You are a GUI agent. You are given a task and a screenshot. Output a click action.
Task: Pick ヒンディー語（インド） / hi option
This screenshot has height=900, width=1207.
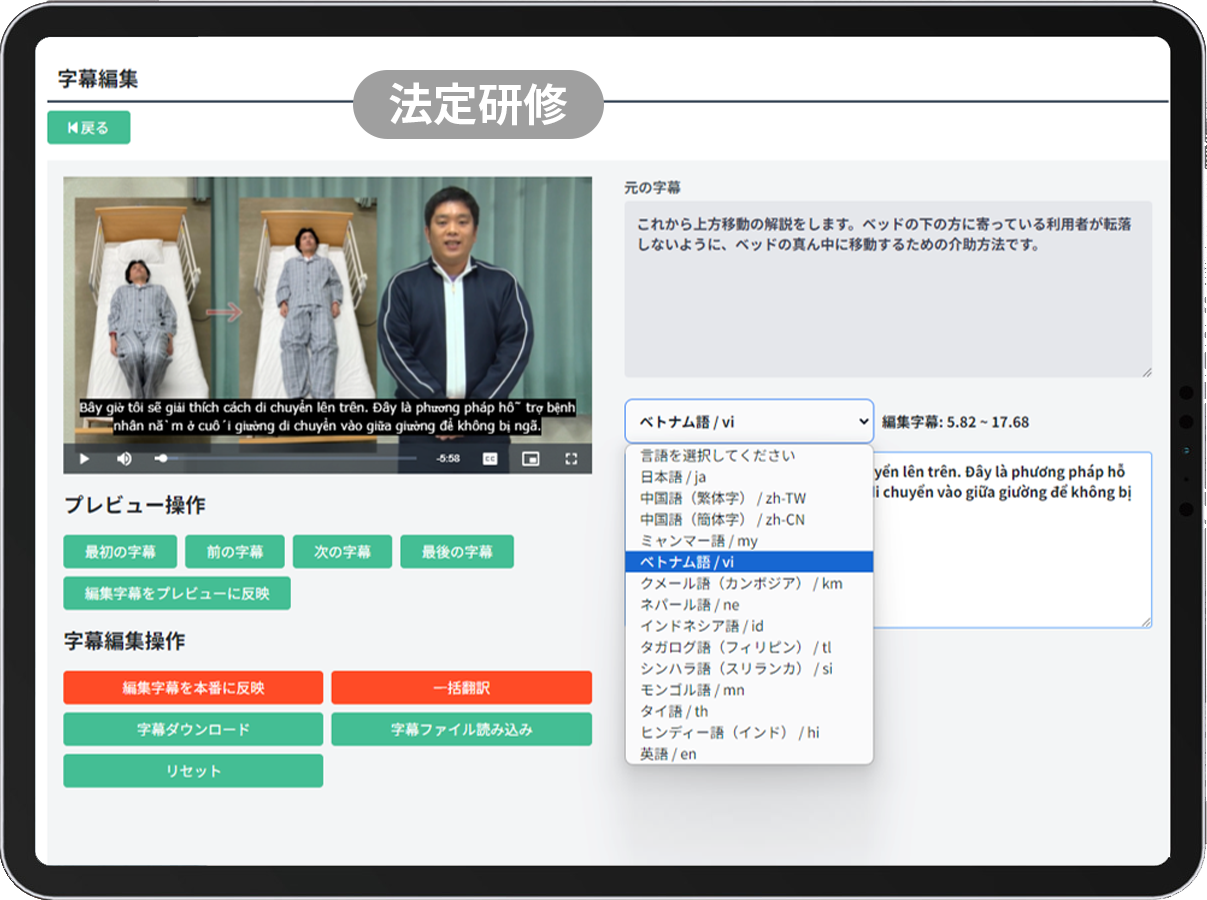pyautogui.click(x=749, y=733)
